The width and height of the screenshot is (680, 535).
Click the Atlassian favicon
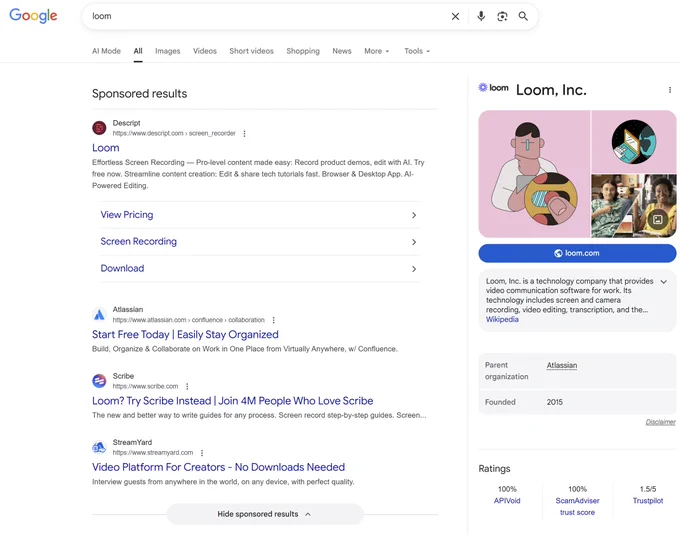99,314
